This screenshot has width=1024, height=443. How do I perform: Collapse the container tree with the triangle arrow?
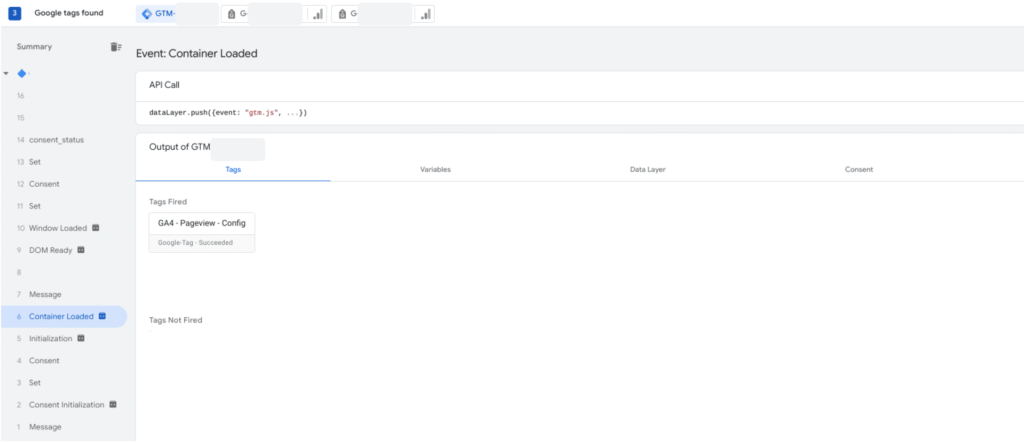[x=6, y=73]
